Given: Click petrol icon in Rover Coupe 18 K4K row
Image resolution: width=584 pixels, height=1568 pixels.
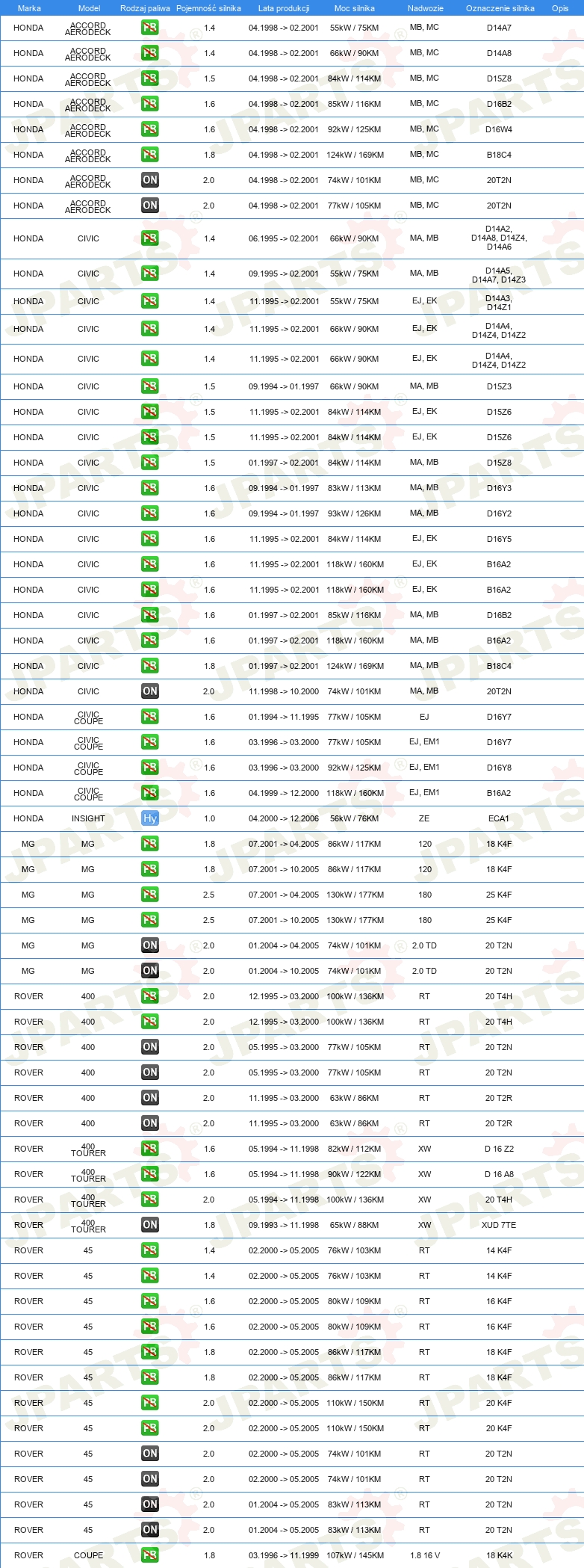Looking at the screenshot, I should coord(150,1555).
